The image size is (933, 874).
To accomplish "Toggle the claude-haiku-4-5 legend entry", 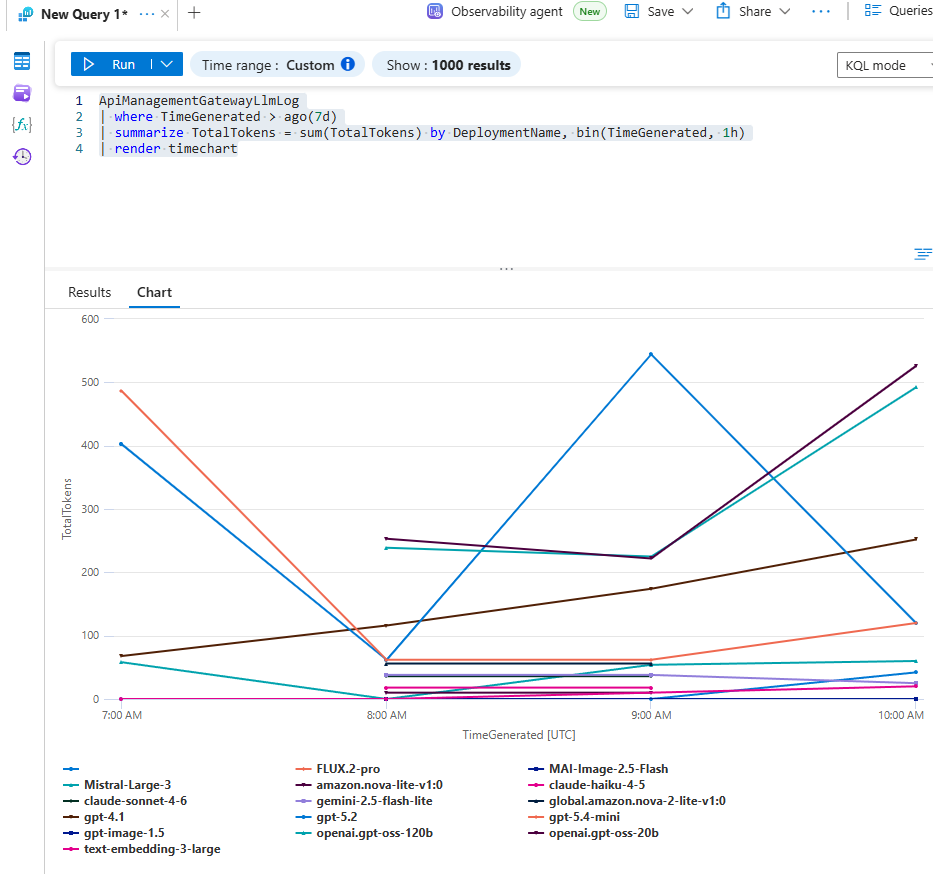I will tap(587, 785).
